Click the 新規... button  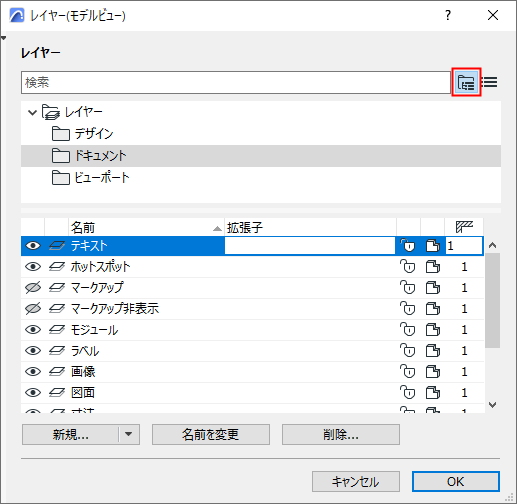click(70, 434)
